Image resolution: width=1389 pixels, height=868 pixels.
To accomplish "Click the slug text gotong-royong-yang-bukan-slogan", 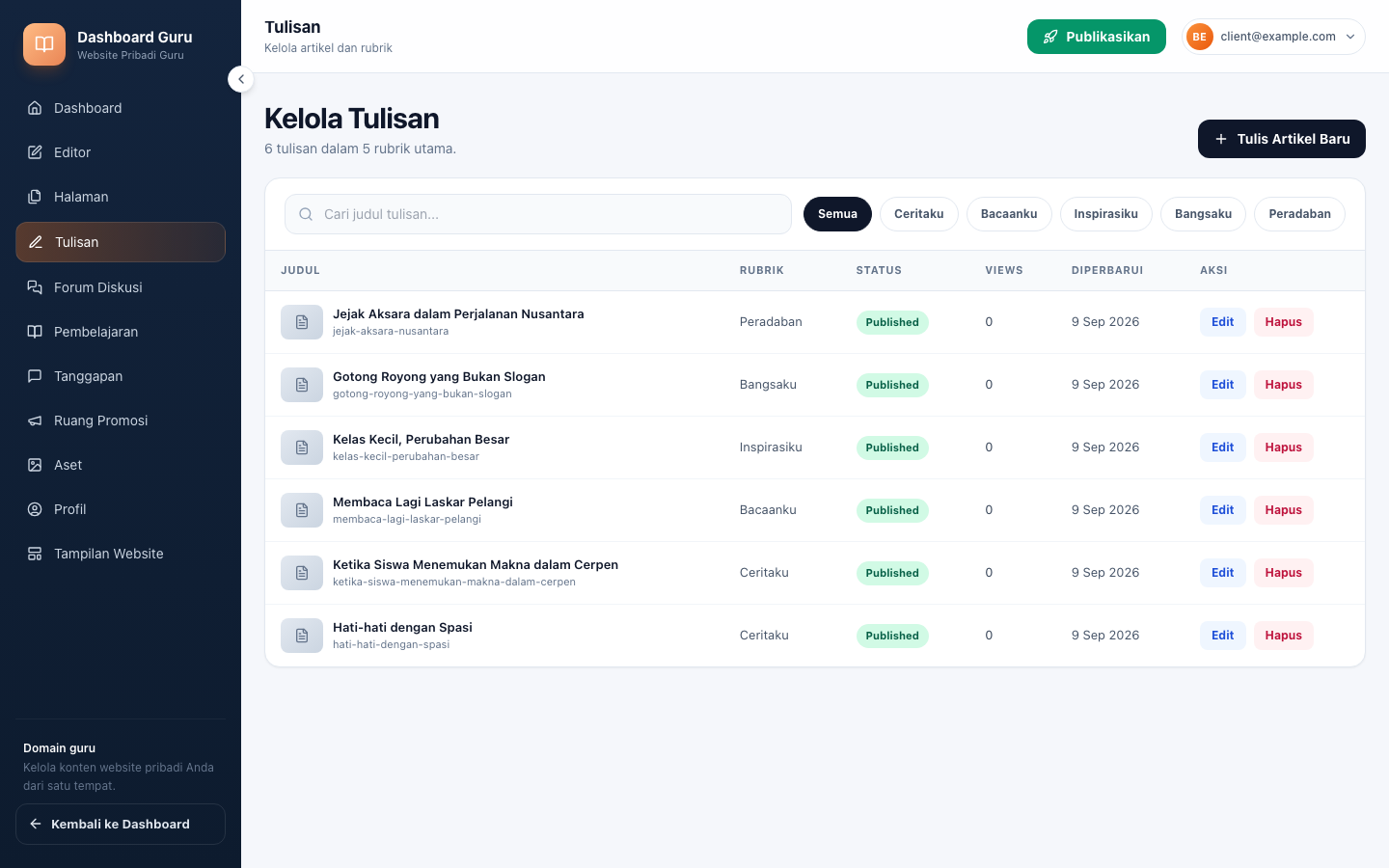I will pos(422,393).
